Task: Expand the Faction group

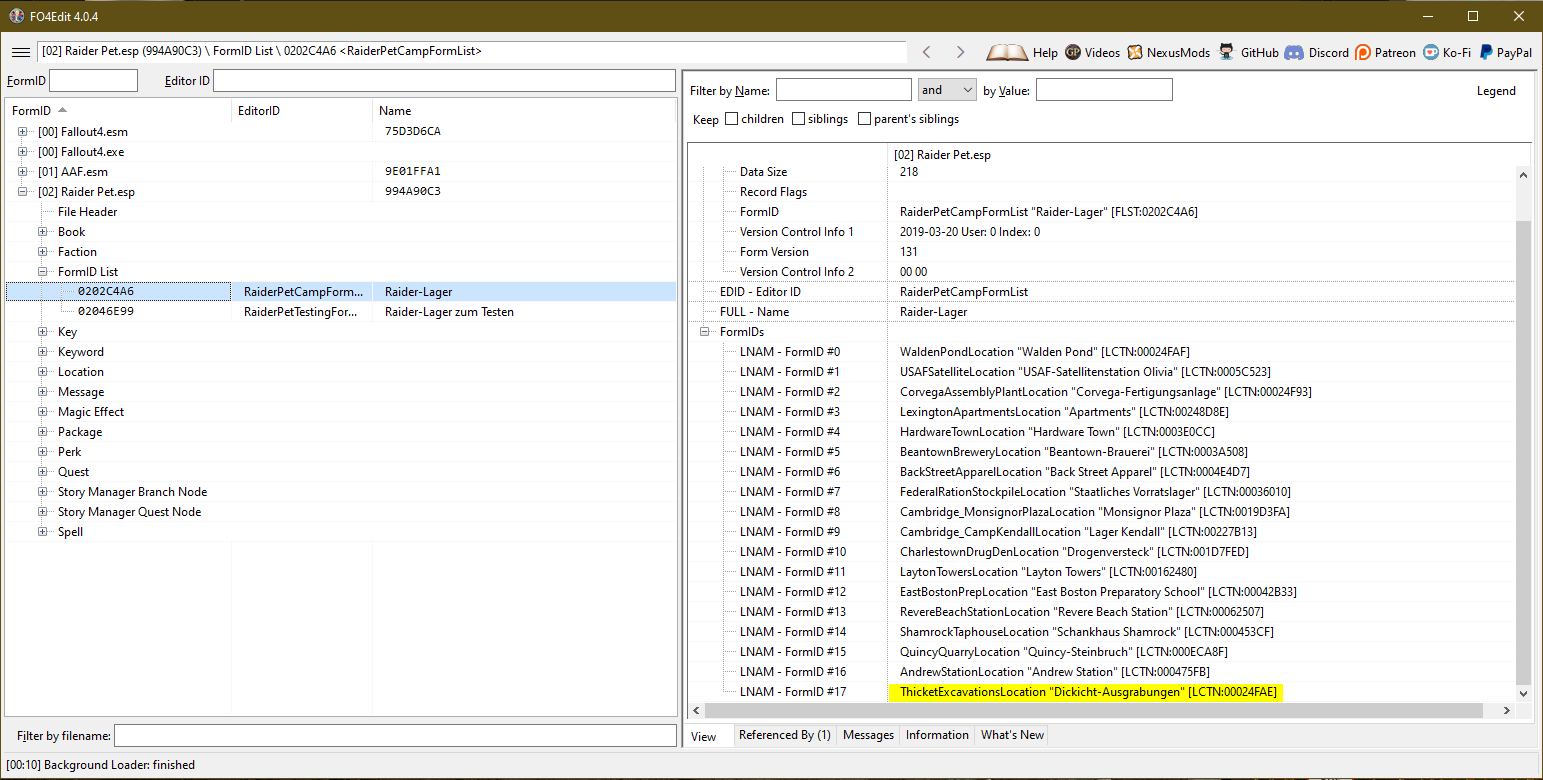Action: 43,252
